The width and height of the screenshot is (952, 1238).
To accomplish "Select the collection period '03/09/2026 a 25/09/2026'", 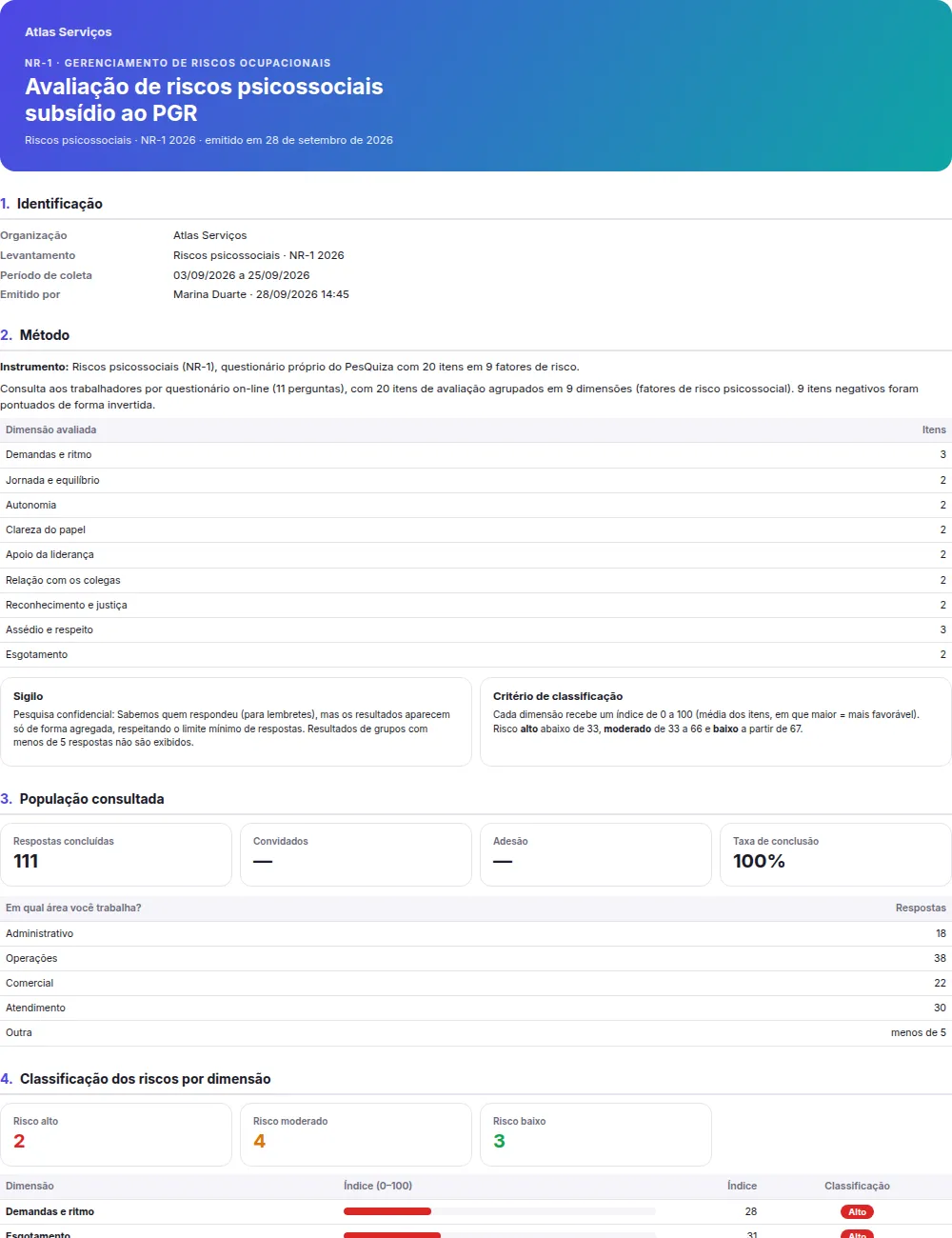I will tap(241, 275).
